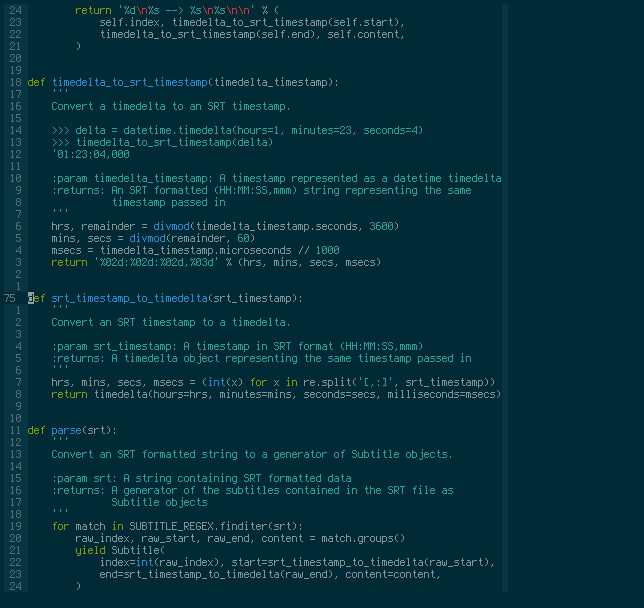Click 'index=int(raw_index)' argument line

point(297,562)
